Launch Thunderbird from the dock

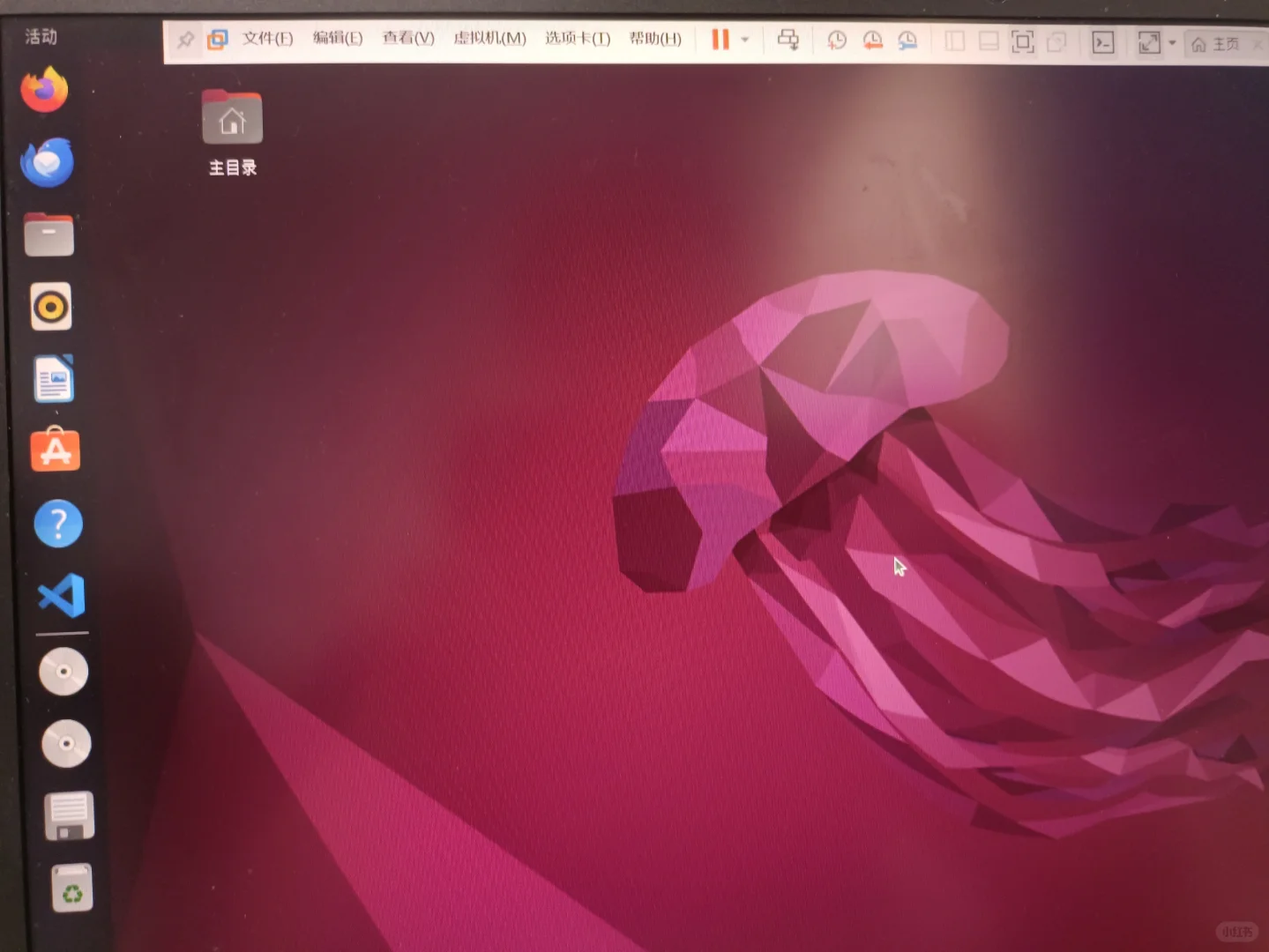coord(46,161)
